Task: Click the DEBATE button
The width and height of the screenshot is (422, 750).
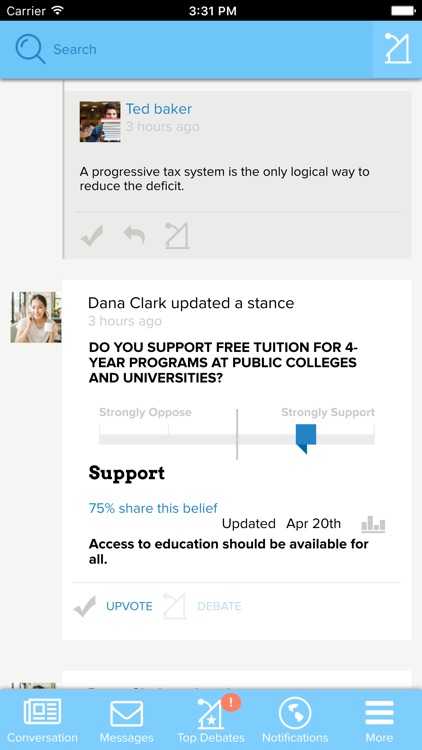Action: pyautogui.click(x=219, y=607)
